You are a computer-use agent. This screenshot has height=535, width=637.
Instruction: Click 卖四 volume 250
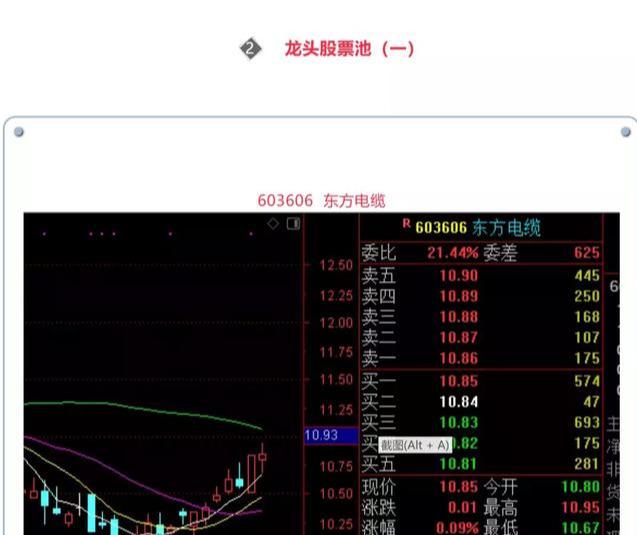coord(587,296)
